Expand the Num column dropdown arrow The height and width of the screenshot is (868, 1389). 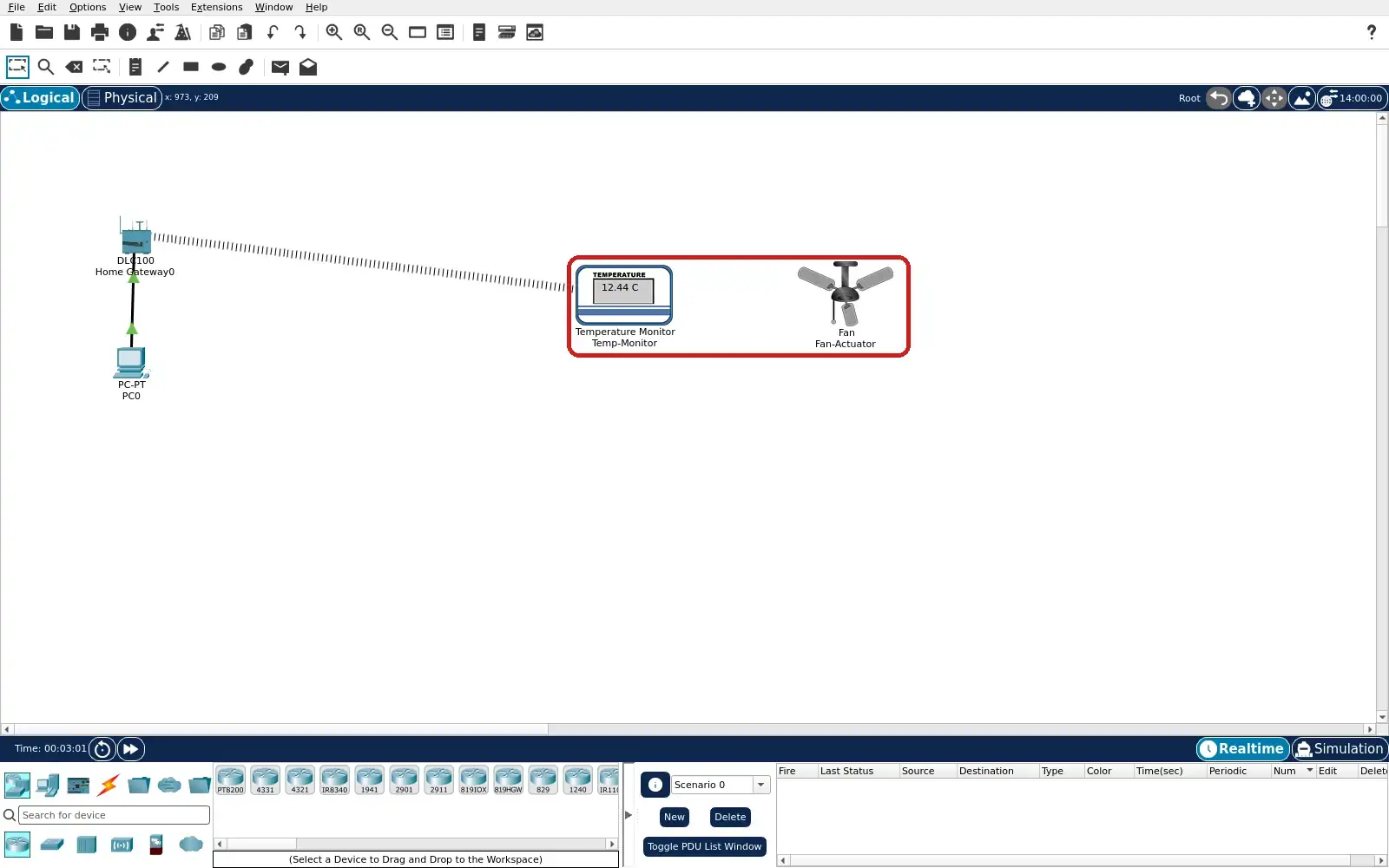pos(1310,771)
